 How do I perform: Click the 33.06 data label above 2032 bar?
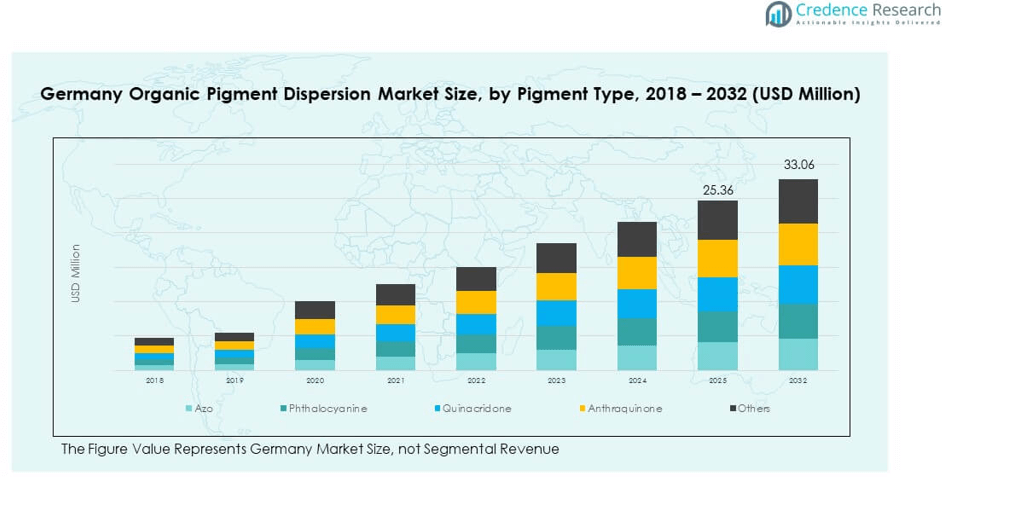[798, 165]
